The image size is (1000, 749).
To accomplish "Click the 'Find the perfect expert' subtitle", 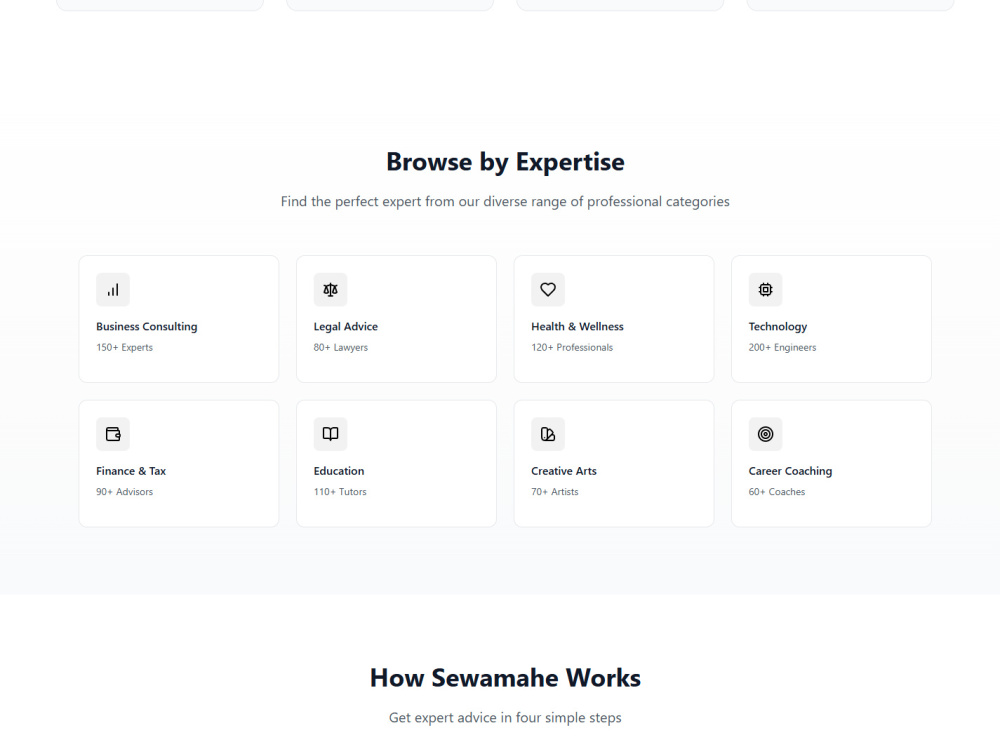I will [505, 202].
